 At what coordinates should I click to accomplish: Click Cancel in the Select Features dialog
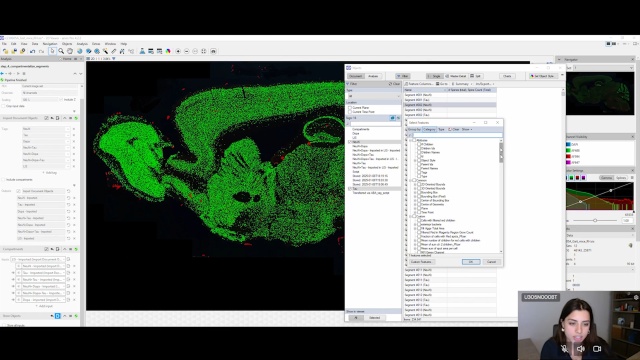pyautogui.click(x=491, y=262)
